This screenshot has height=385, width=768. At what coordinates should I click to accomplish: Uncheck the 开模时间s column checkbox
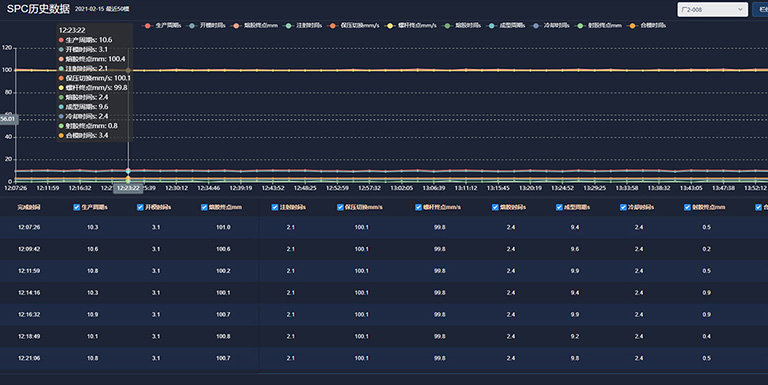click(140, 207)
